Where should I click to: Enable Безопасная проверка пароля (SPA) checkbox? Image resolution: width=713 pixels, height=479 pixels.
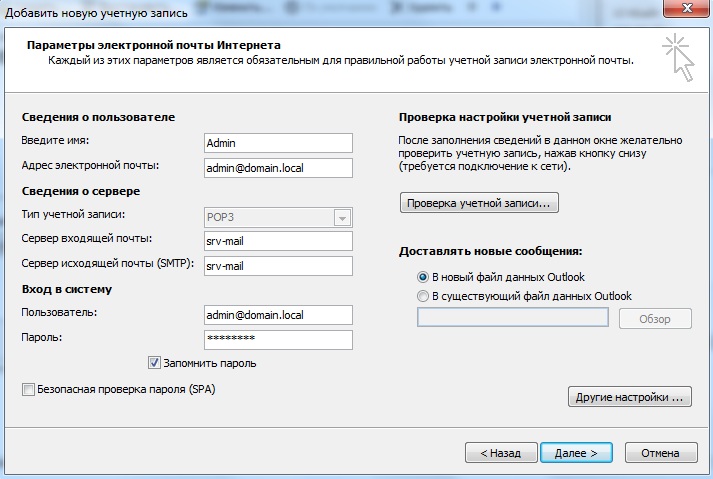[x=28, y=389]
